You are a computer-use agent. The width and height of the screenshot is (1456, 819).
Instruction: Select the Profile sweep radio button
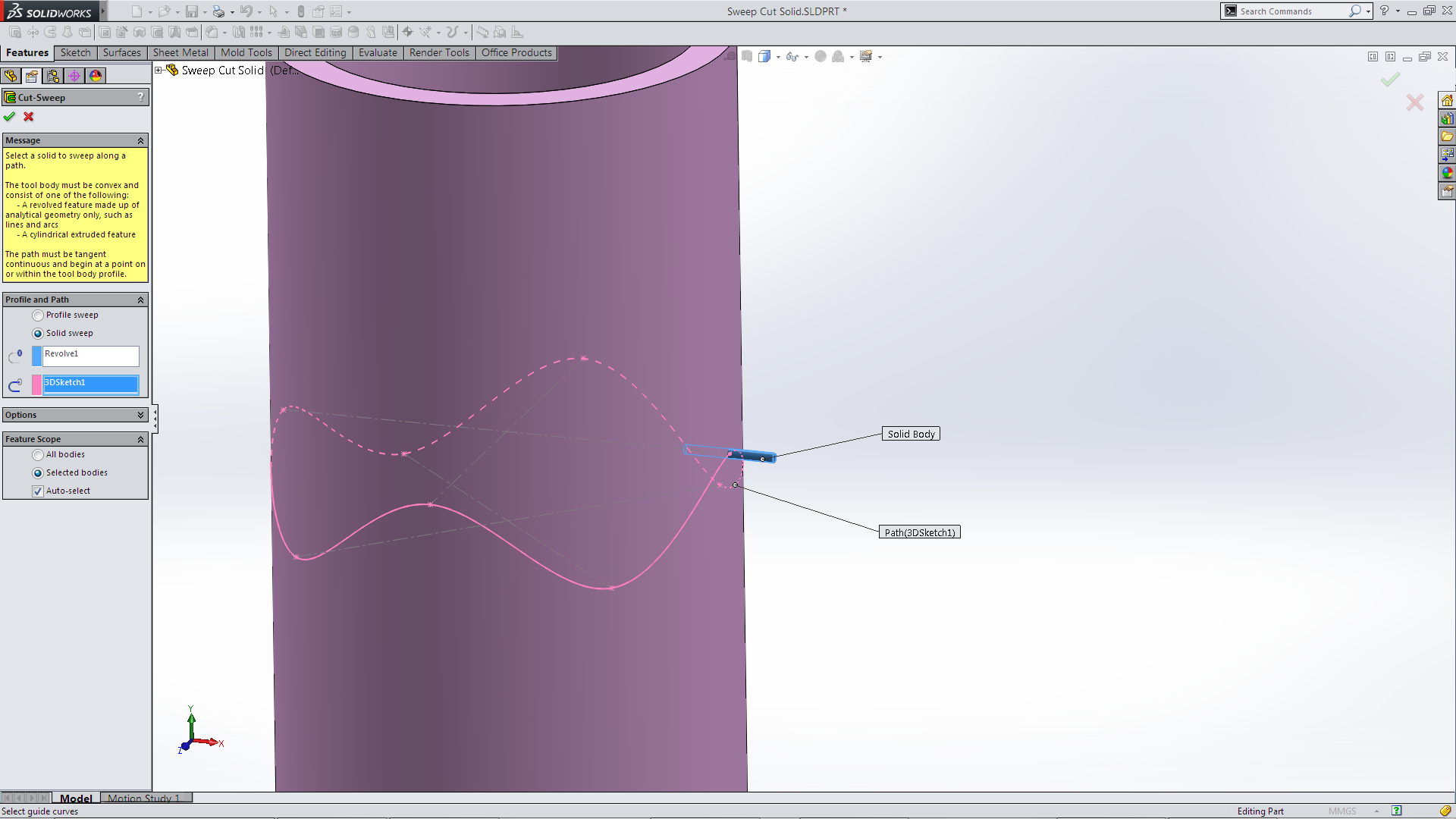tap(38, 315)
